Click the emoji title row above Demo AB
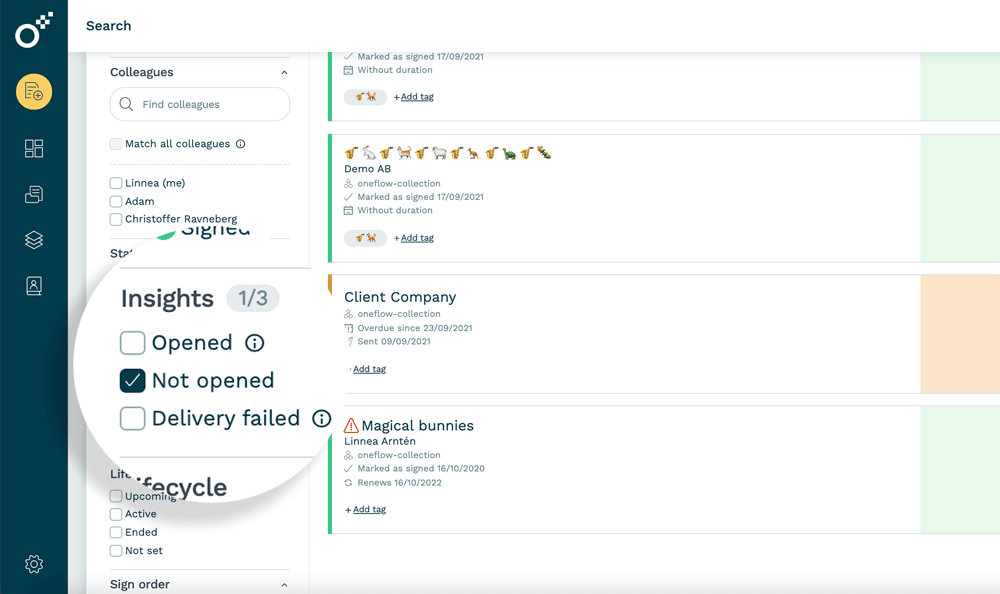1000x594 pixels. [x=448, y=153]
